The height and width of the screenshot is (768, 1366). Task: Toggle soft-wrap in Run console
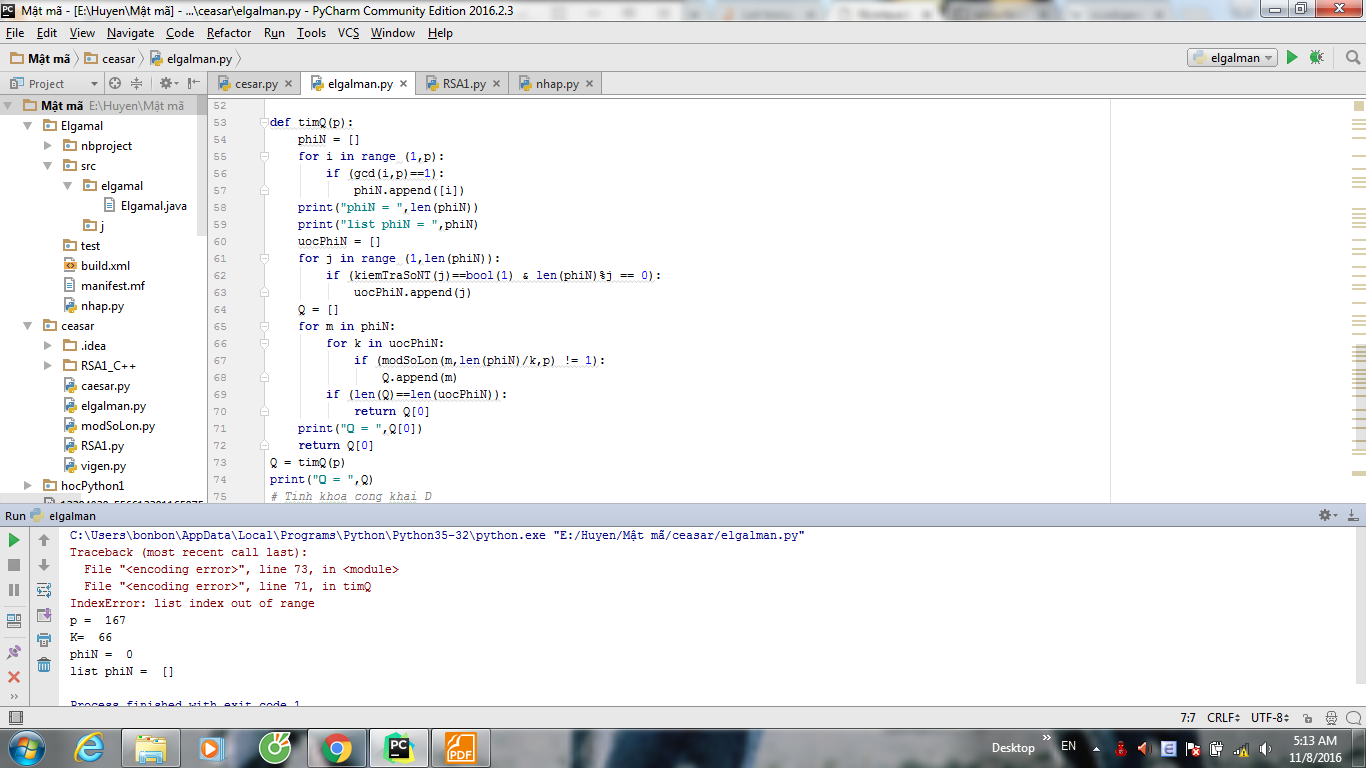pos(44,590)
